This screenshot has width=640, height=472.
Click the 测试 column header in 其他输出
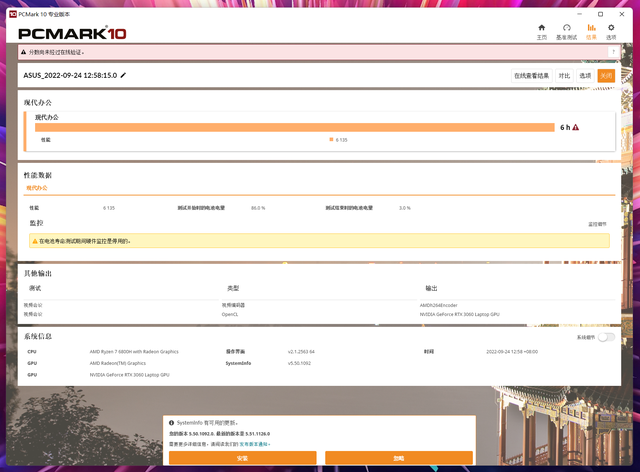tap(35, 288)
